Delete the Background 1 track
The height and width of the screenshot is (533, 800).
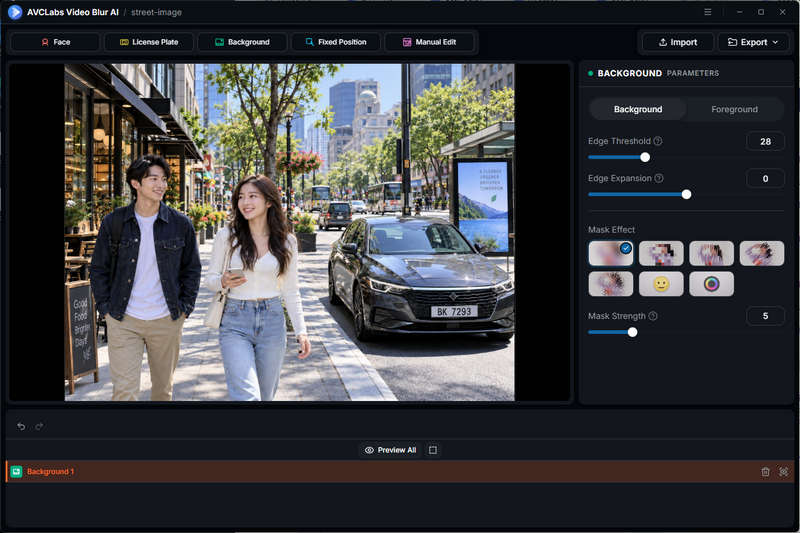[765, 472]
